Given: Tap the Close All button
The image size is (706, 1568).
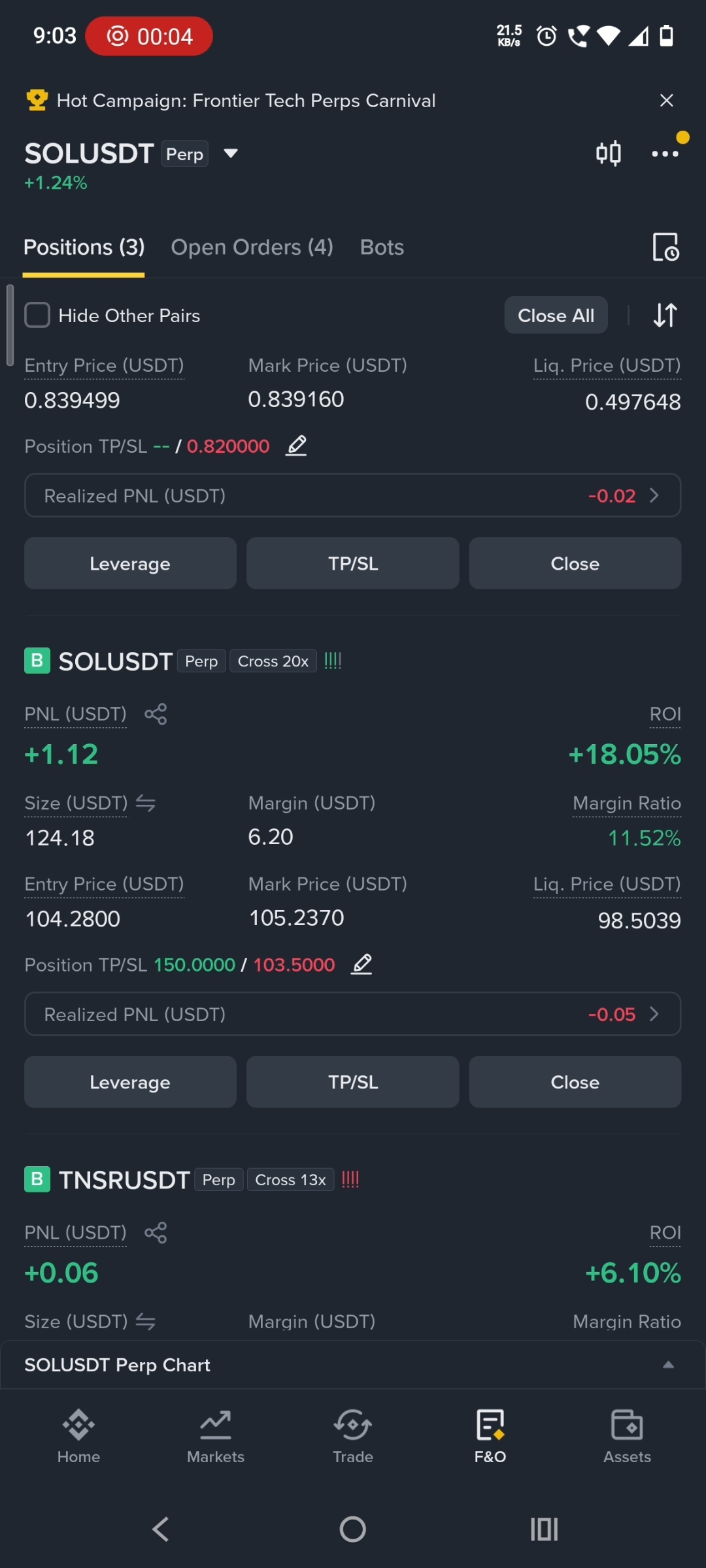Looking at the screenshot, I should [556, 316].
